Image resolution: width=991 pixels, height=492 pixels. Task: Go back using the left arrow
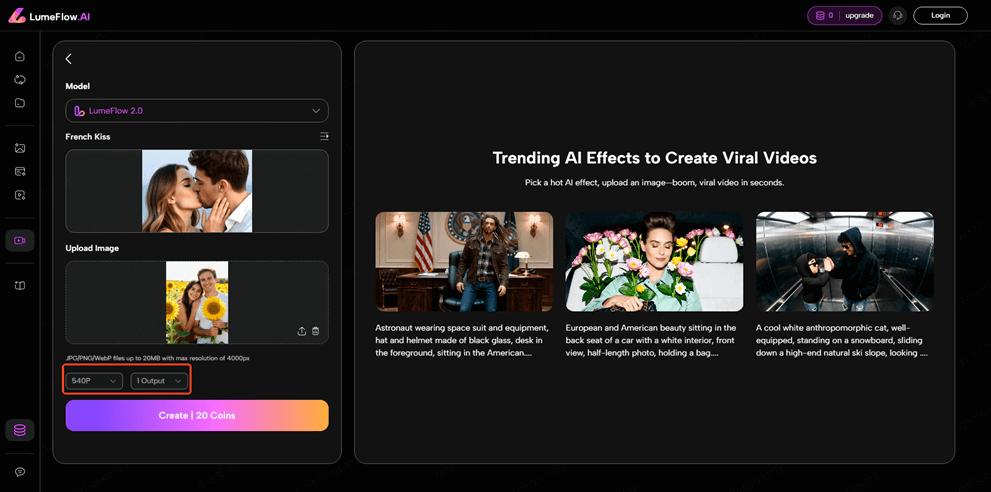click(x=69, y=59)
